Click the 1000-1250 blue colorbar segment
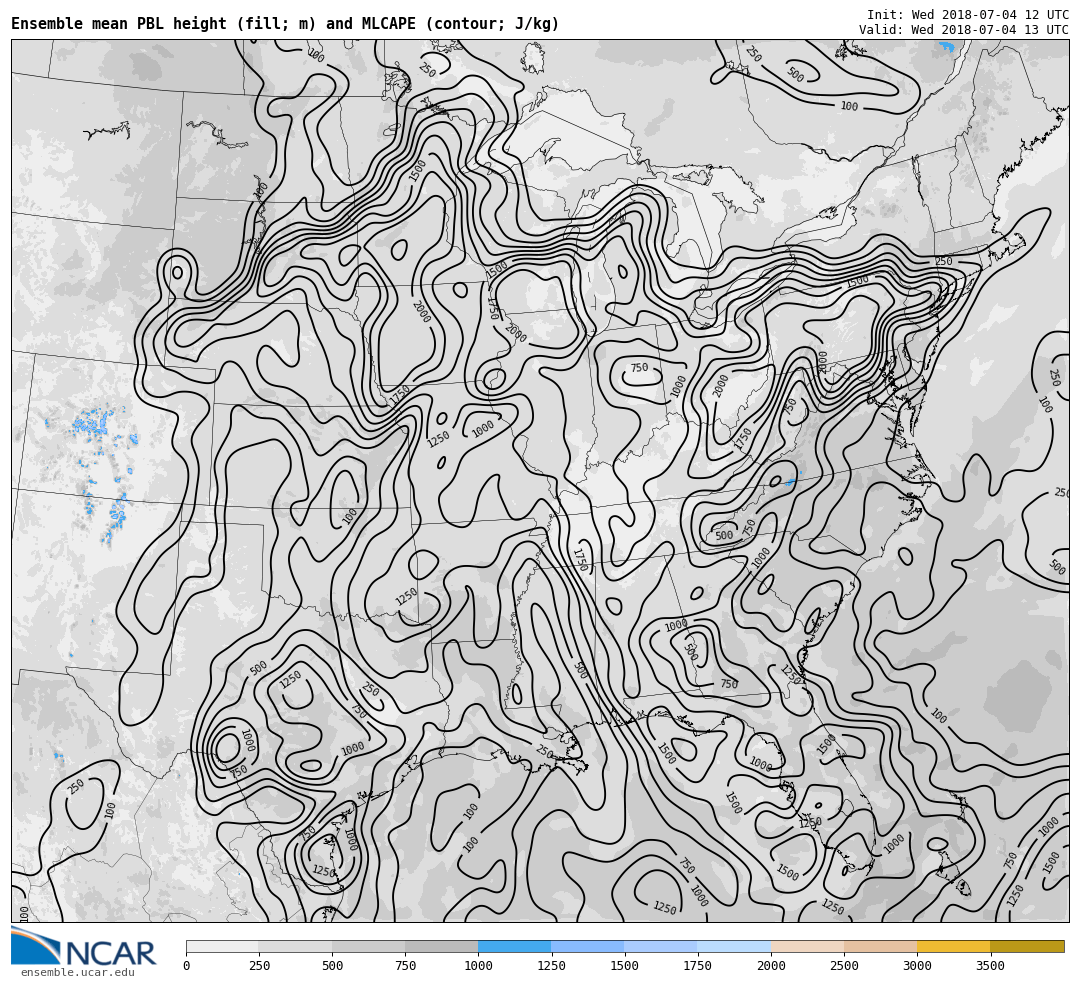Viewport: 1080px width, 985px height. pos(515,946)
